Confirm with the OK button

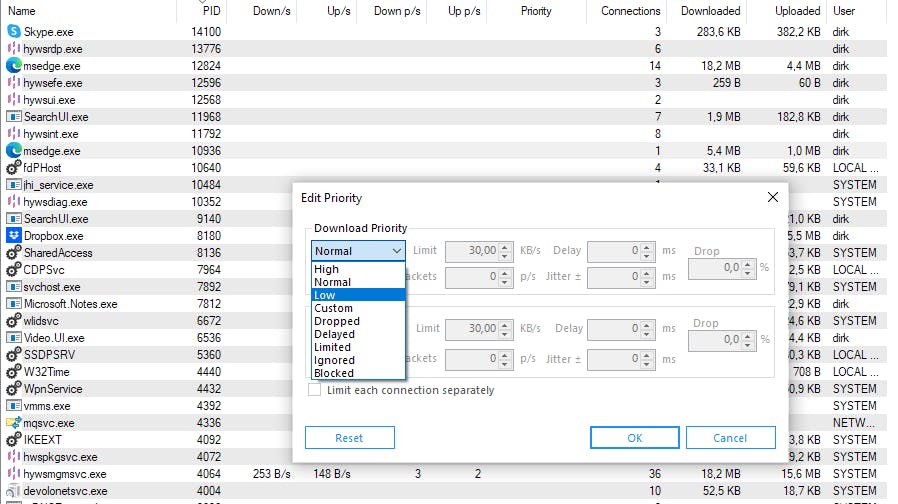[635, 438]
